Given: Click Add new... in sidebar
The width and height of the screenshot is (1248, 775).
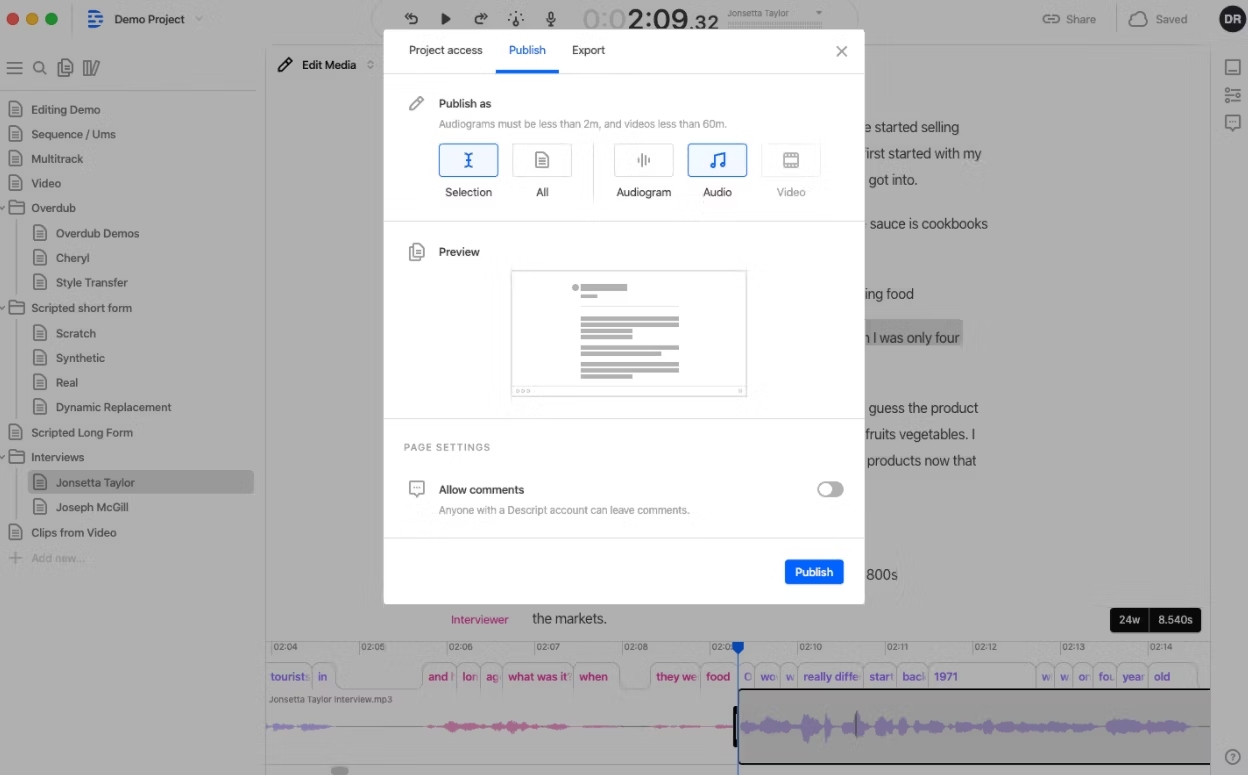Looking at the screenshot, I should [57, 558].
